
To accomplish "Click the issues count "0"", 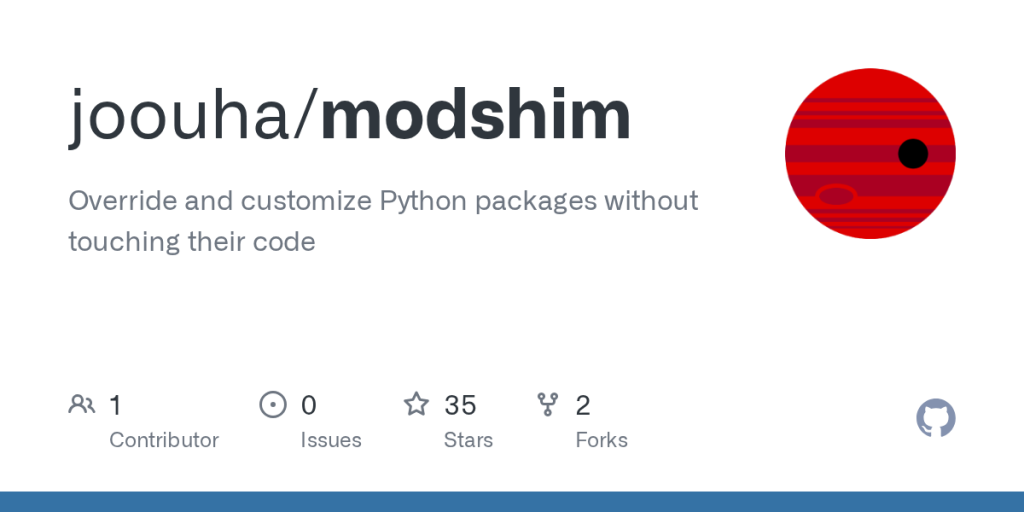I will coord(309,405).
